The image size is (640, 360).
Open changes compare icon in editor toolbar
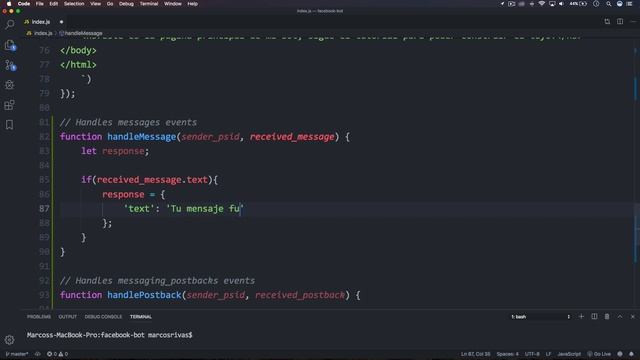607,22
